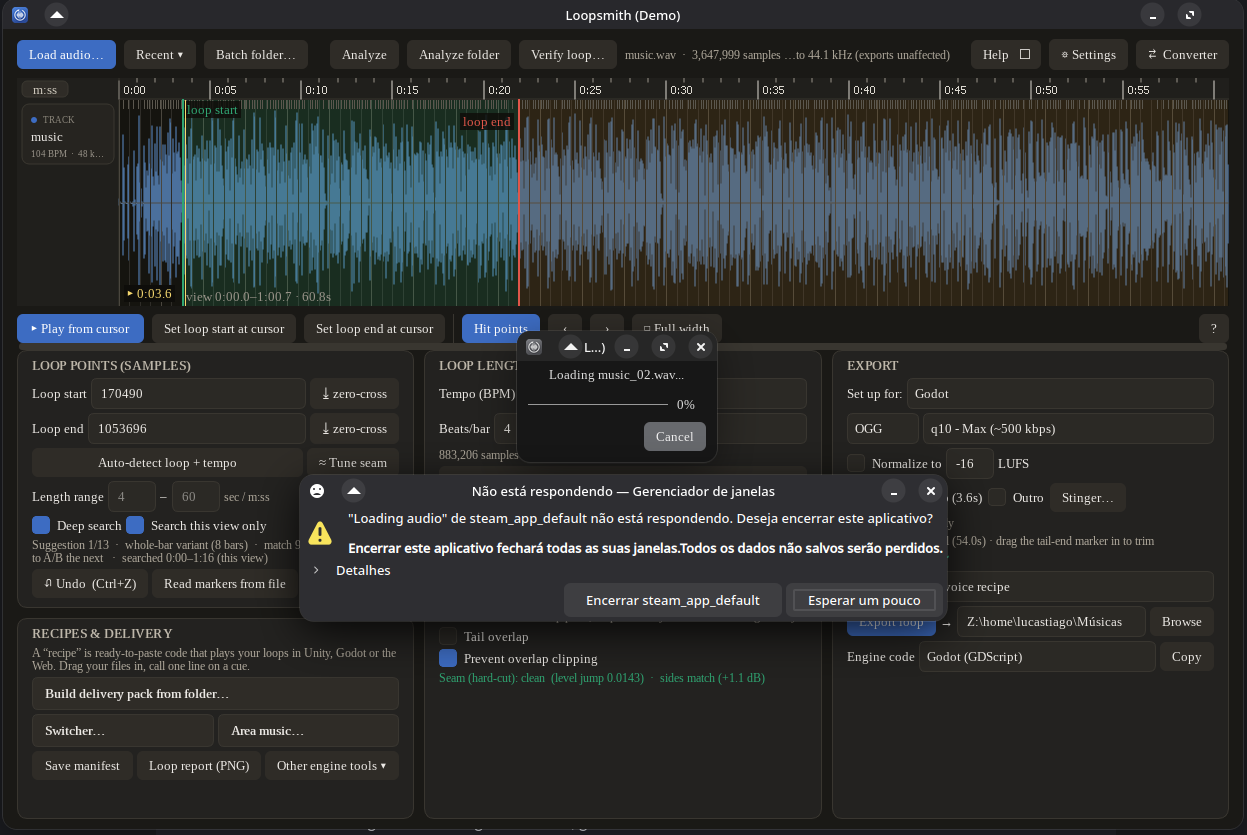Viewport: 1247px width, 835px height.
Task: Start Play from cursor
Action: [80, 329]
